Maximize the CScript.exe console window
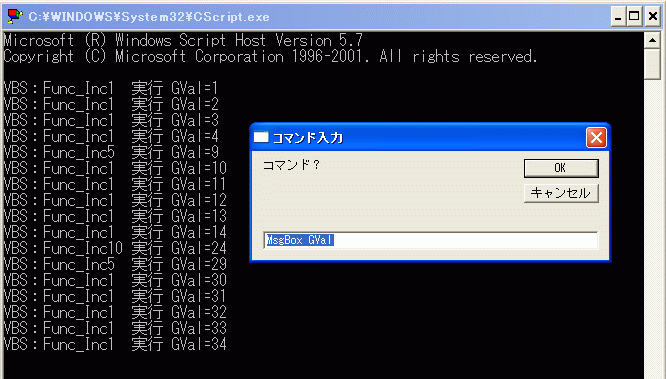The width and height of the screenshot is (666, 379). [x=634, y=17]
